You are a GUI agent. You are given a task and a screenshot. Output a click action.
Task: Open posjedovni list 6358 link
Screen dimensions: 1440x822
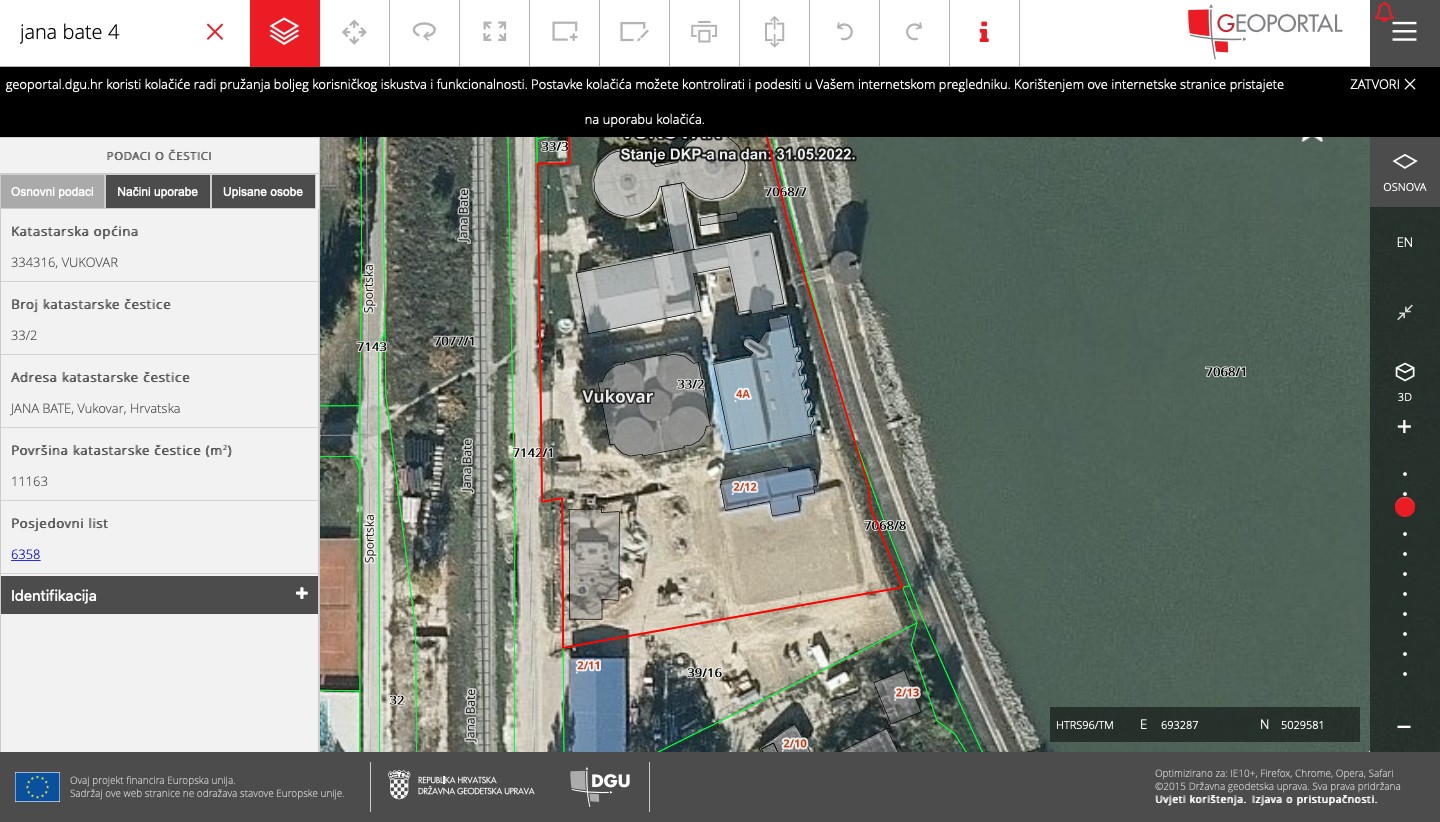[26, 554]
